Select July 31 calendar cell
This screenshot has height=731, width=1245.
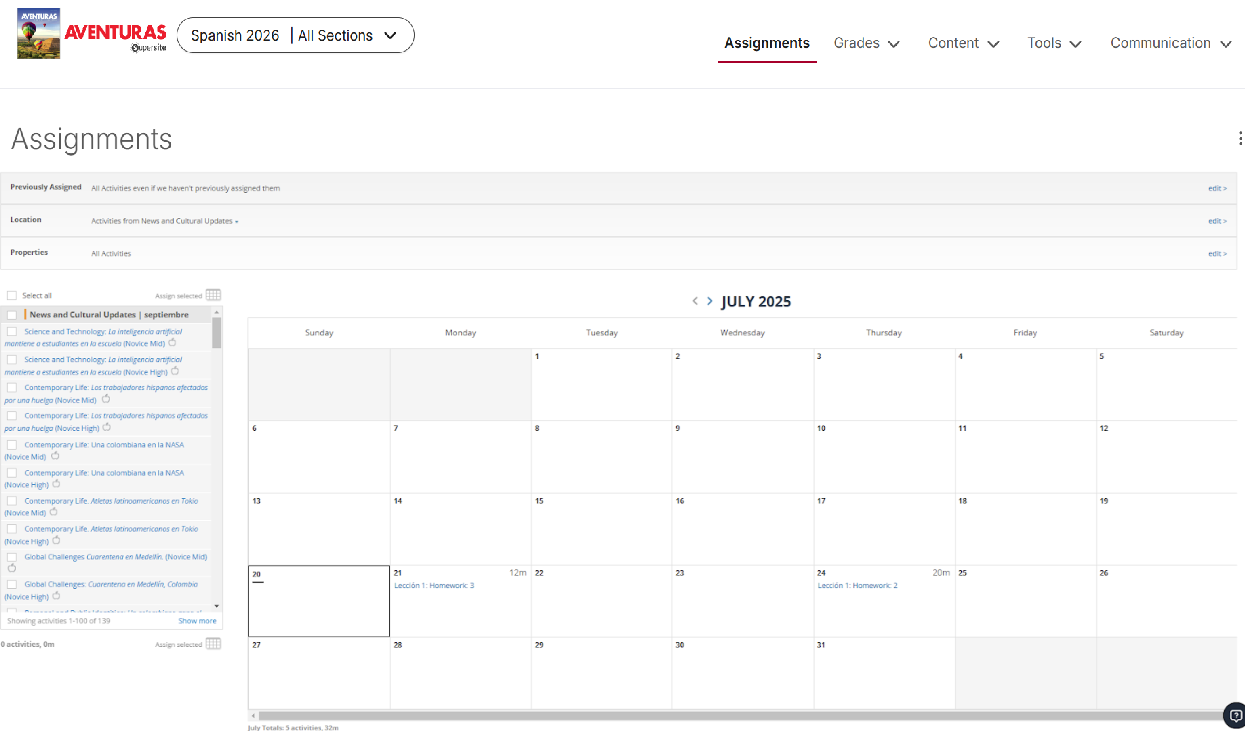pyautogui.click(x=884, y=673)
